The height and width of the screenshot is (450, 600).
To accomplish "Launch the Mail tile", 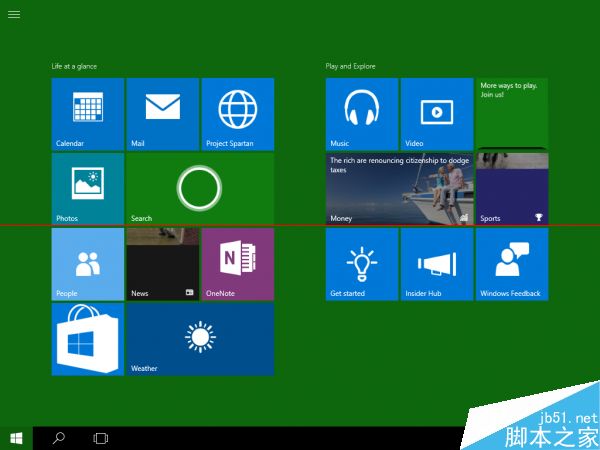I will pos(163,114).
